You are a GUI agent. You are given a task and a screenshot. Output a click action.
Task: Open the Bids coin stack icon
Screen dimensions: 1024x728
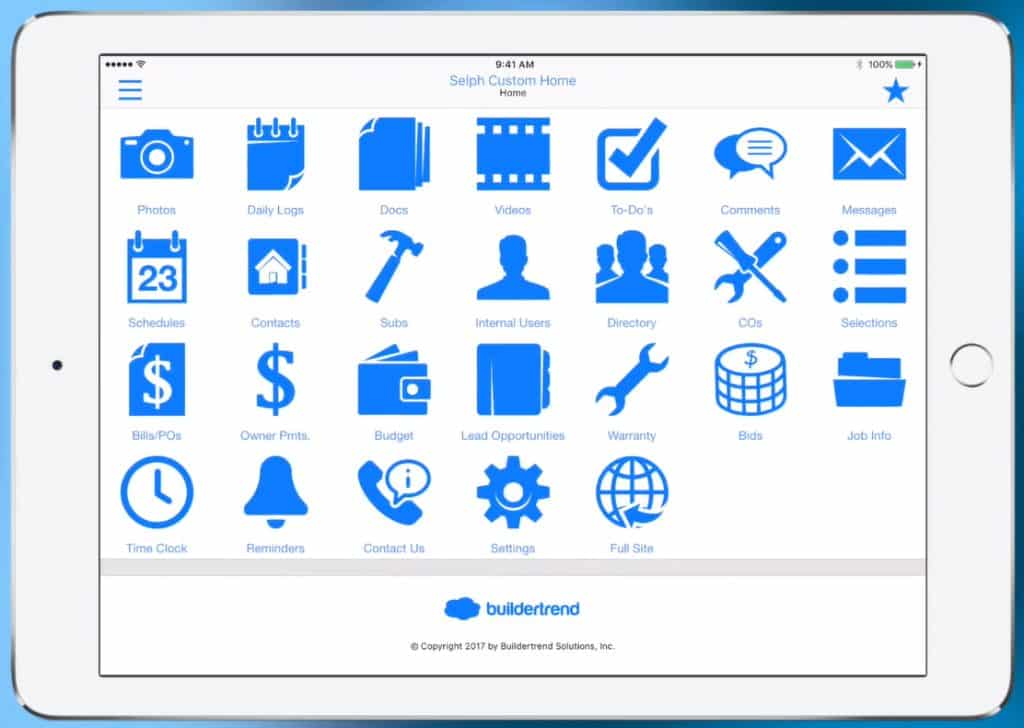point(750,381)
